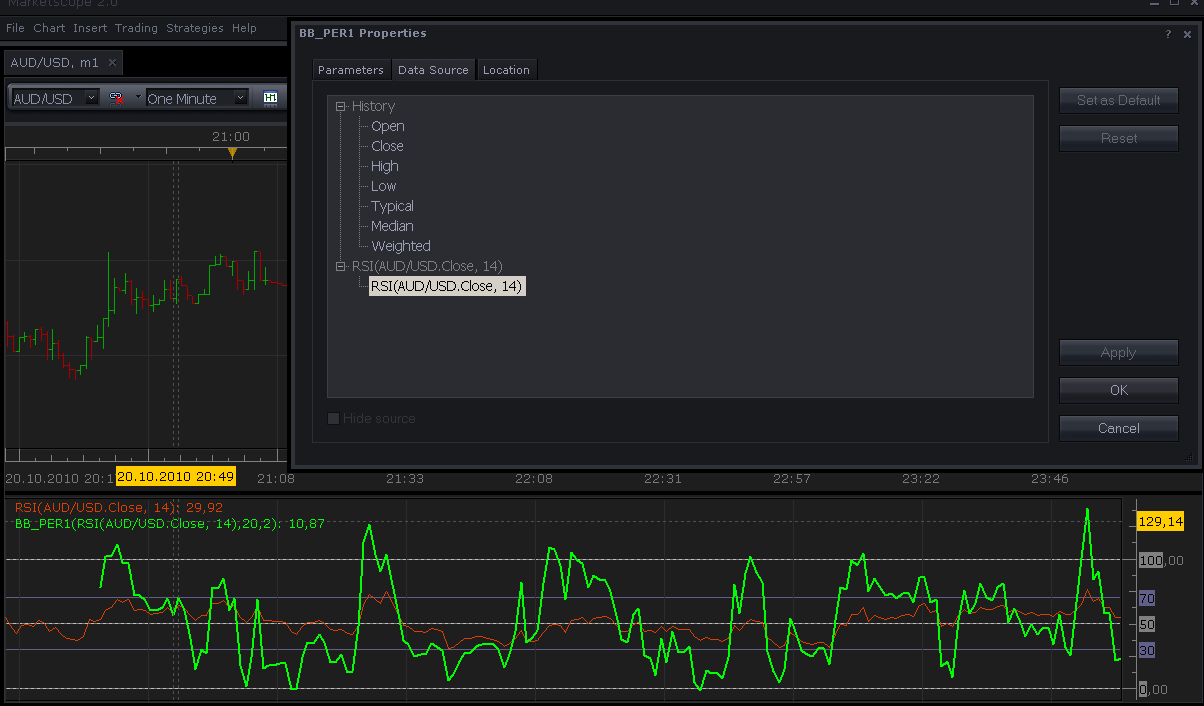
Task: Toggle the Hide source checkbox
Action: coord(334,418)
